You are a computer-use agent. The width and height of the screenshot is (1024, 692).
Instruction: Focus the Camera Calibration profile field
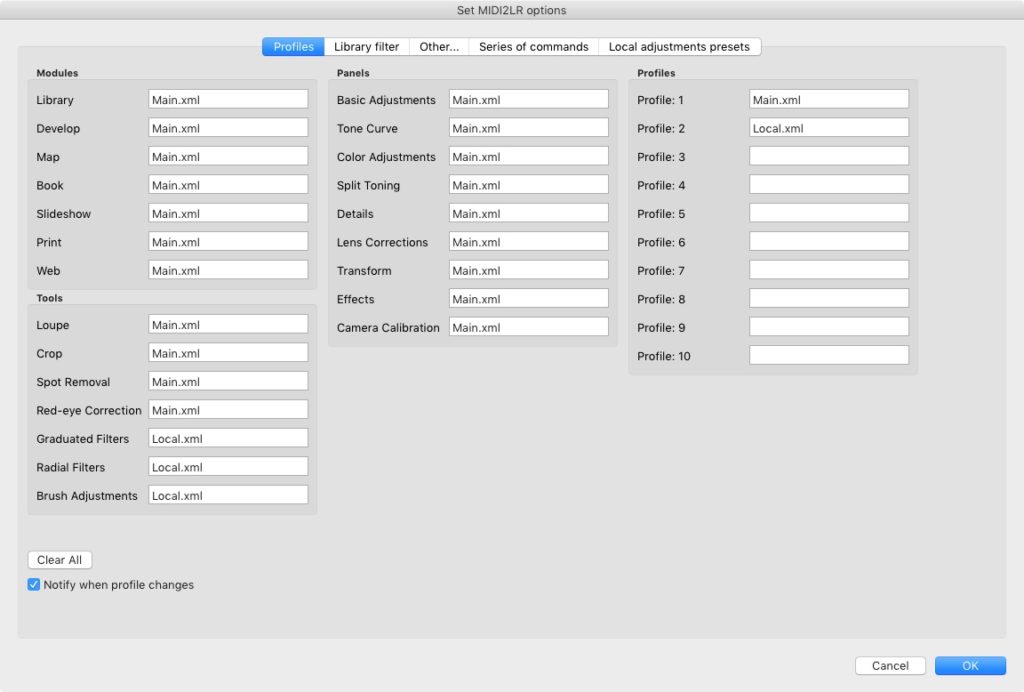pos(528,327)
